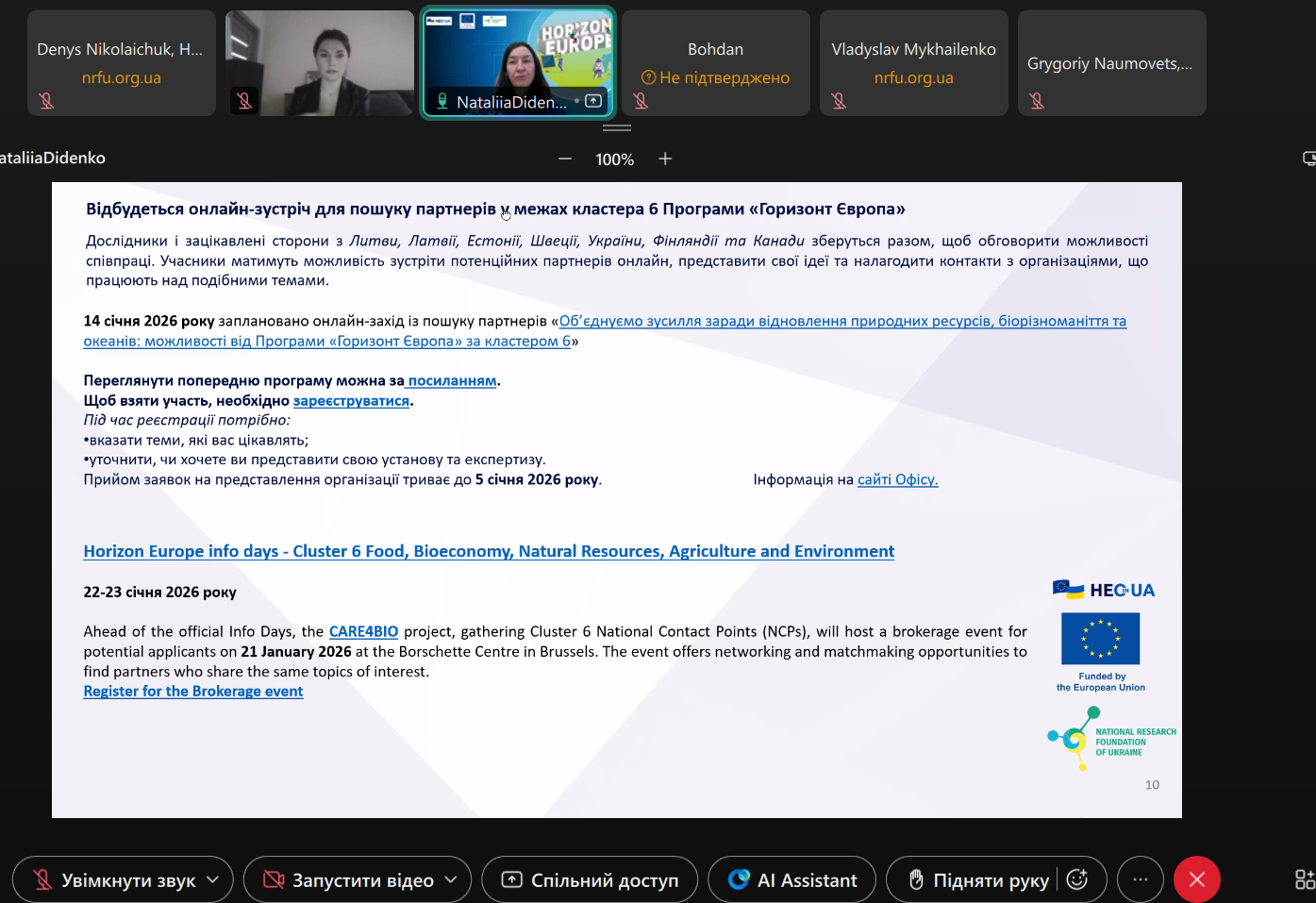This screenshot has width=1316, height=903.
Task: Collapse the participant strip using the drag handle
Action: pyautogui.click(x=616, y=127)
